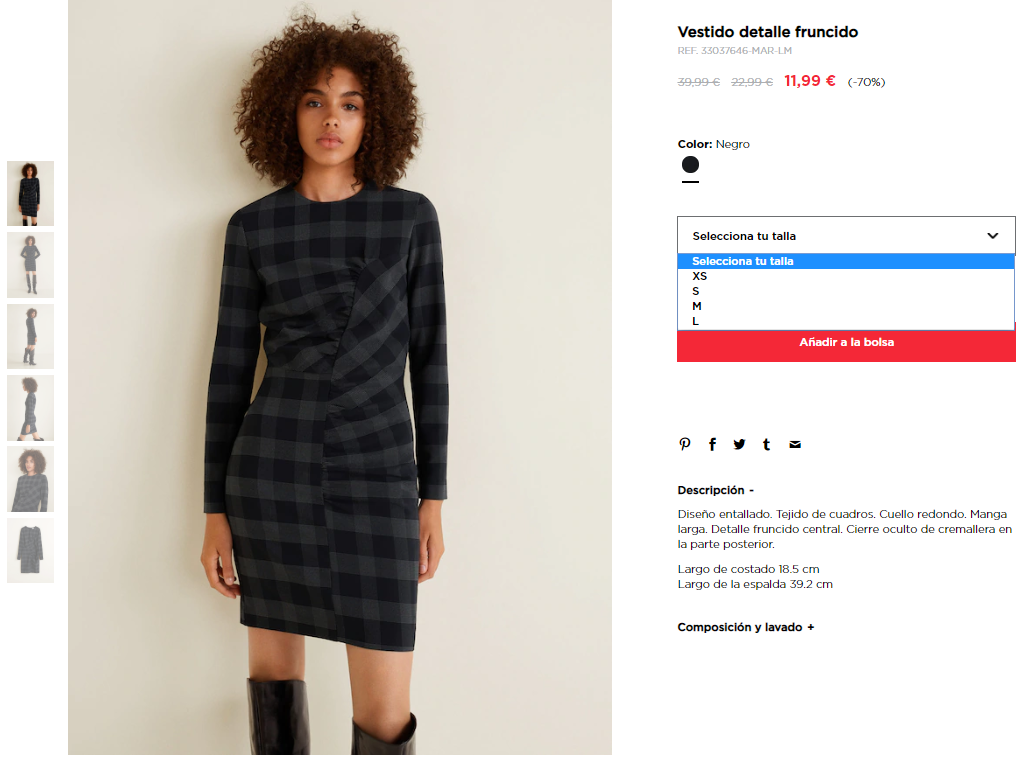The width and height of the screenshot is (1019, 758).
Task: Show the flat dress-only last thumbnail
Action: [x=31, y=551]
